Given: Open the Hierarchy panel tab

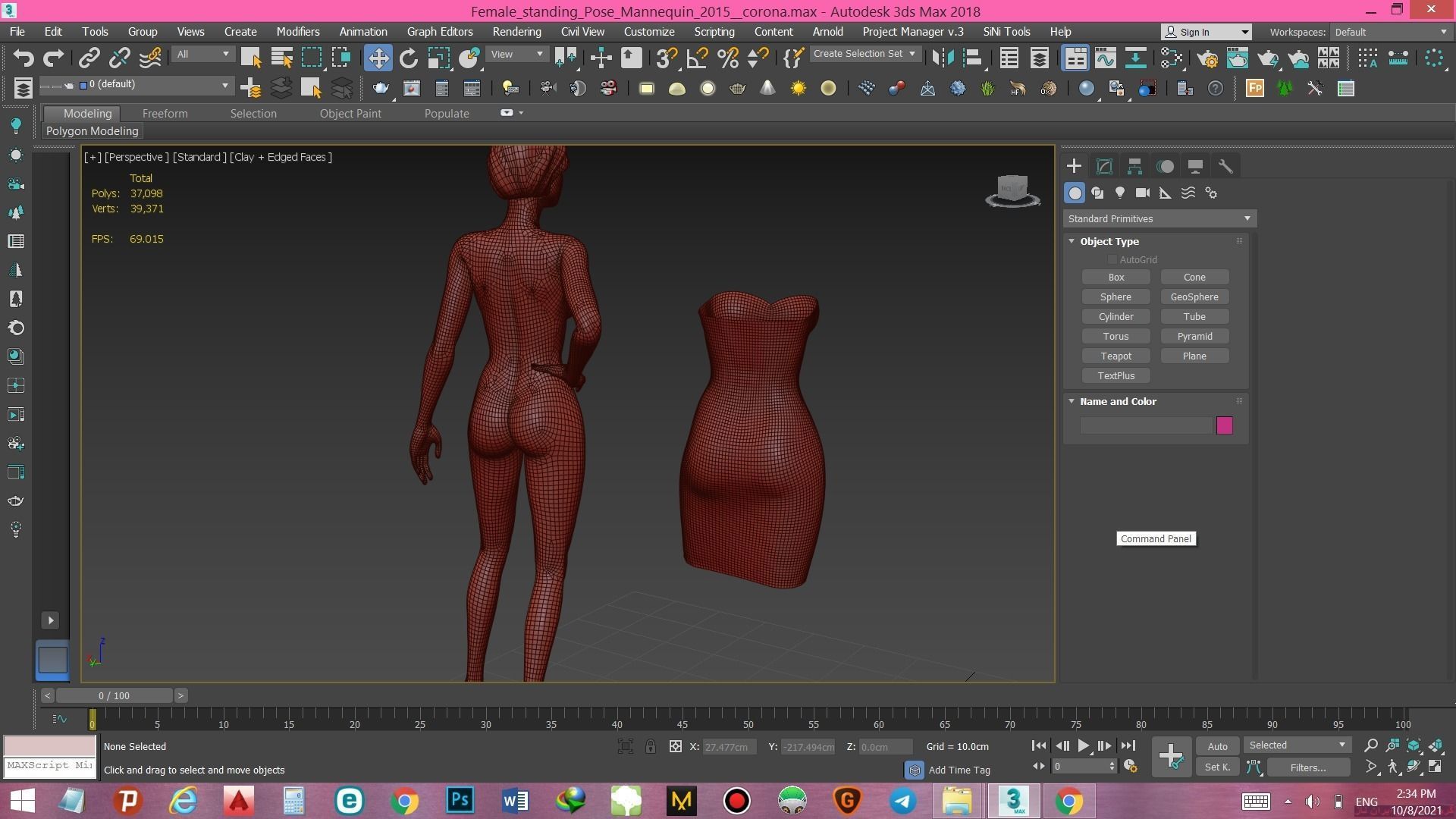Looking at the screenshot, I should pyautogui.click(x=1134, y=166).
